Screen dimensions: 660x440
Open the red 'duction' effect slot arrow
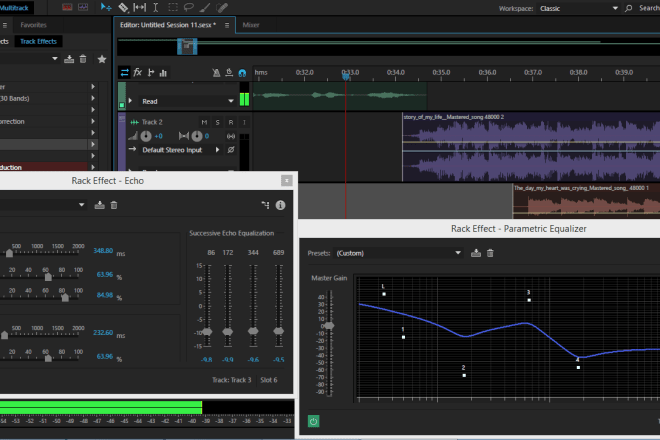pos(93,167)
